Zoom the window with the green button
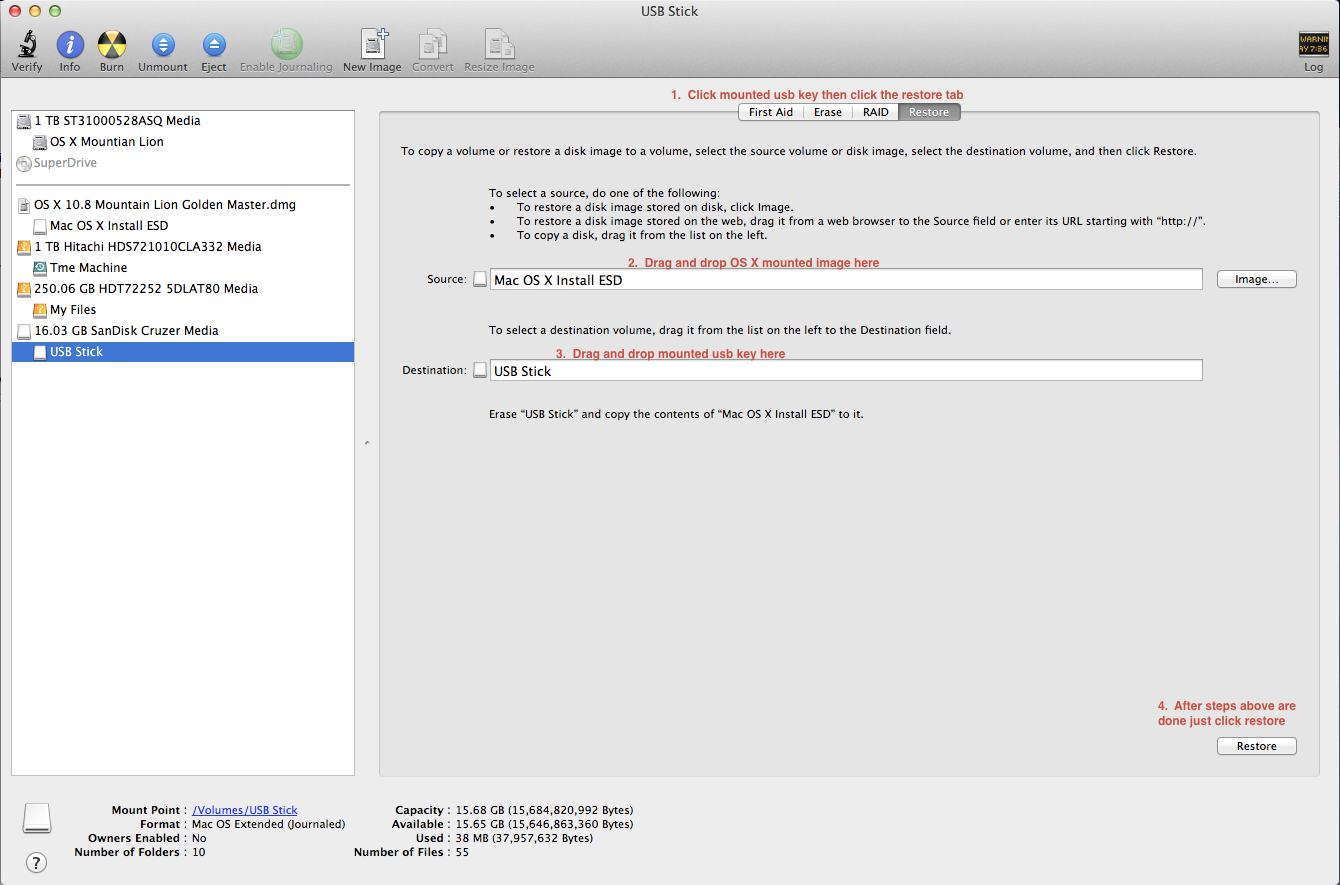1340x885 pixels. pos(54,10)
